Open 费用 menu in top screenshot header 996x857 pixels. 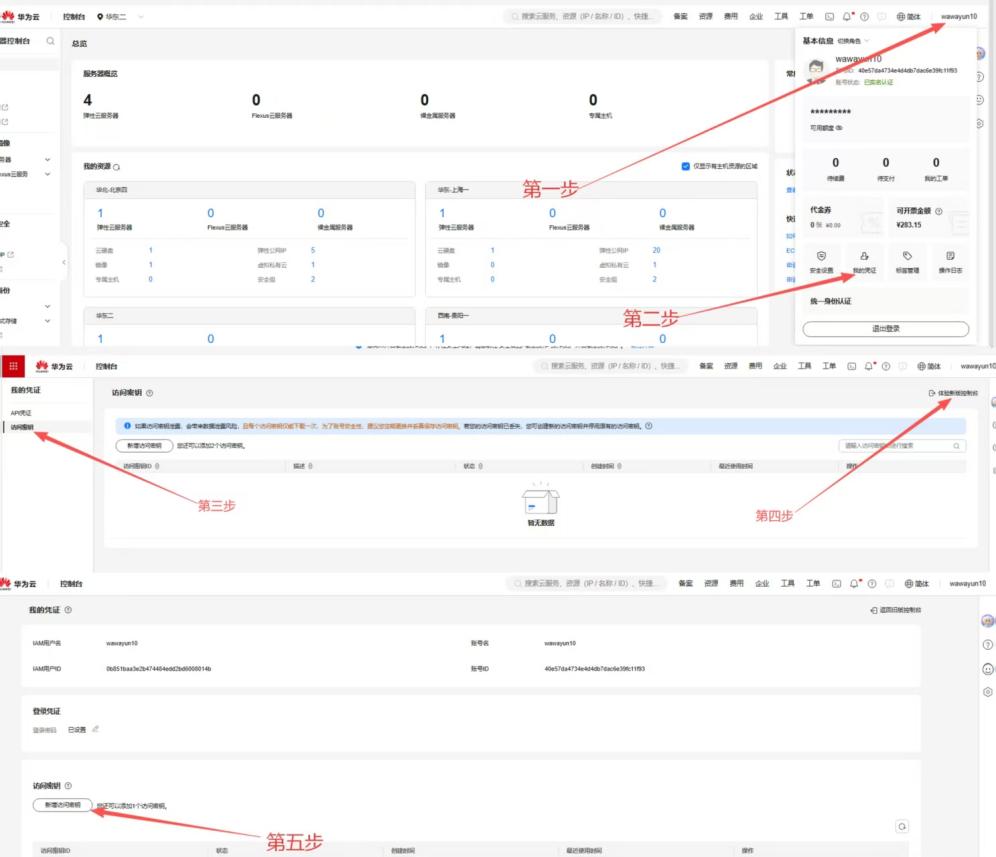click(731, 17)
